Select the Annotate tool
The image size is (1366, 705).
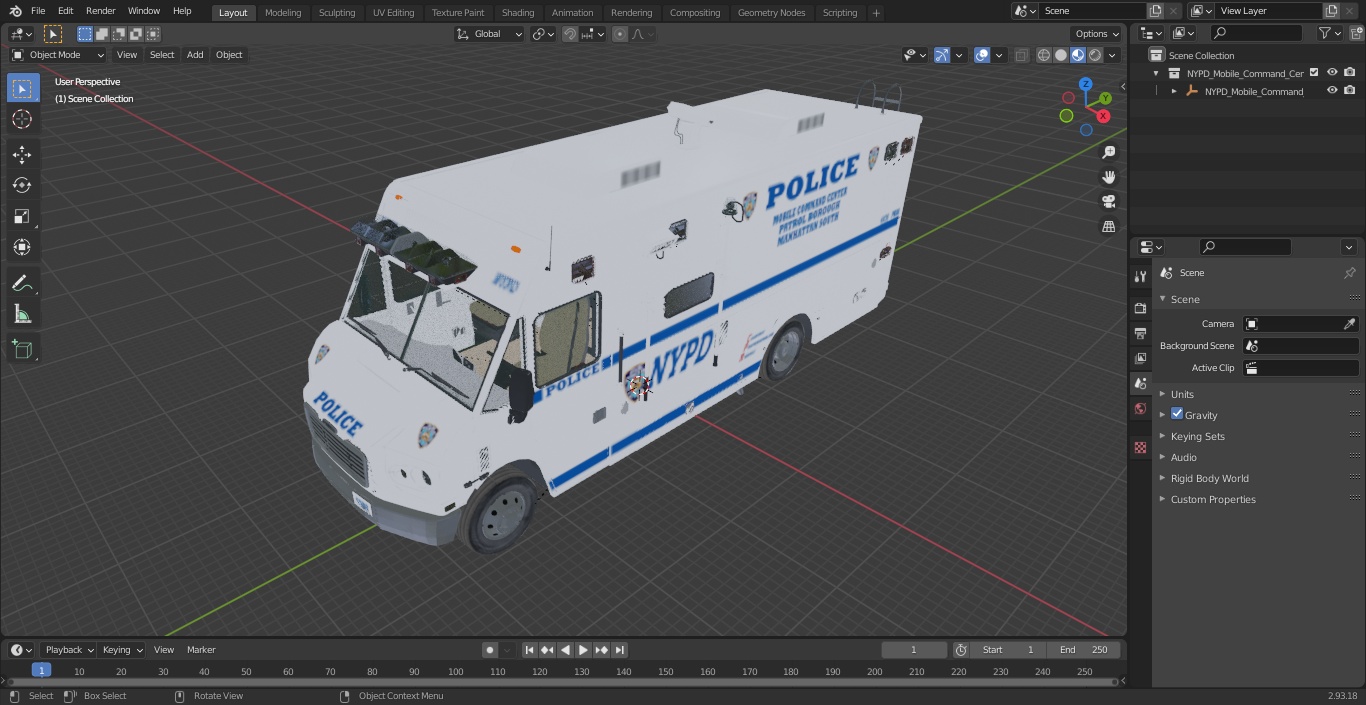point(22,284)
